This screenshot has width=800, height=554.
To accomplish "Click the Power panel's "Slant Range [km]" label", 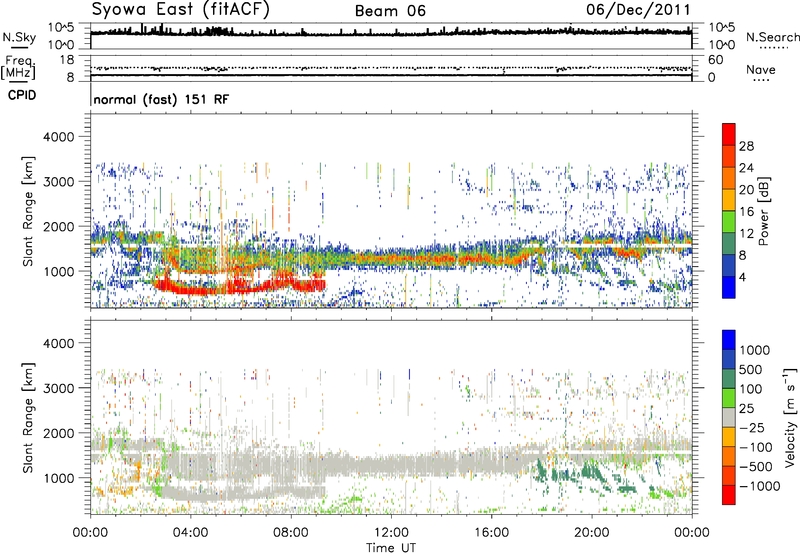I will pyautogui.click(x=28, y=211).
